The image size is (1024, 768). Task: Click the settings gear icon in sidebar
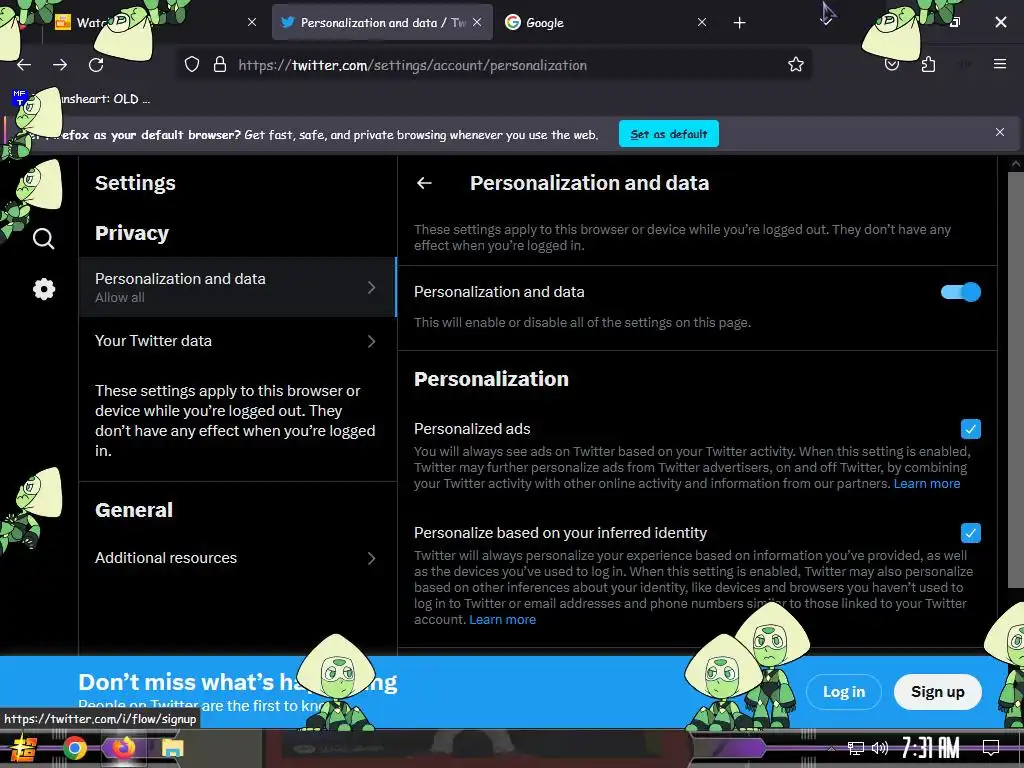[44, 289]
